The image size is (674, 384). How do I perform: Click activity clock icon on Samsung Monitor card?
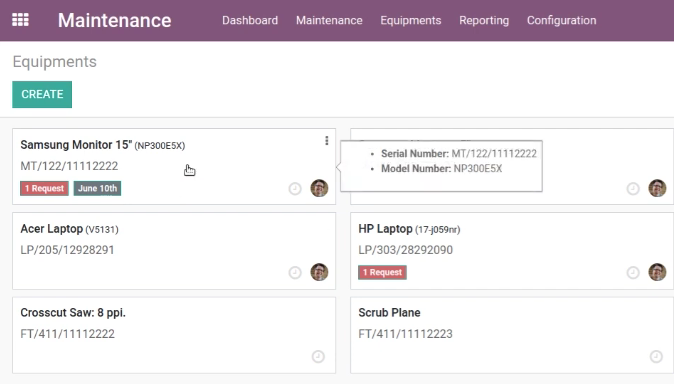[295, 188]
